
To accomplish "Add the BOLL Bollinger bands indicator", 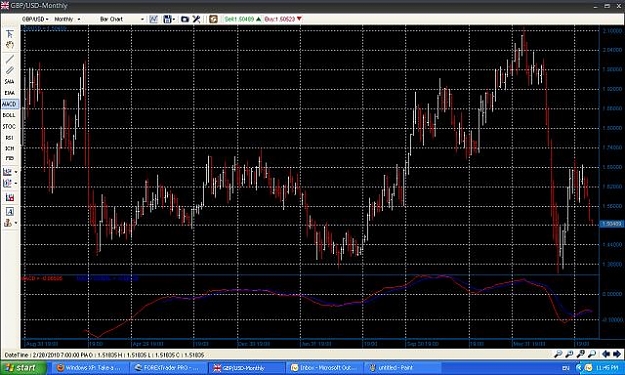I will (9, 115).
